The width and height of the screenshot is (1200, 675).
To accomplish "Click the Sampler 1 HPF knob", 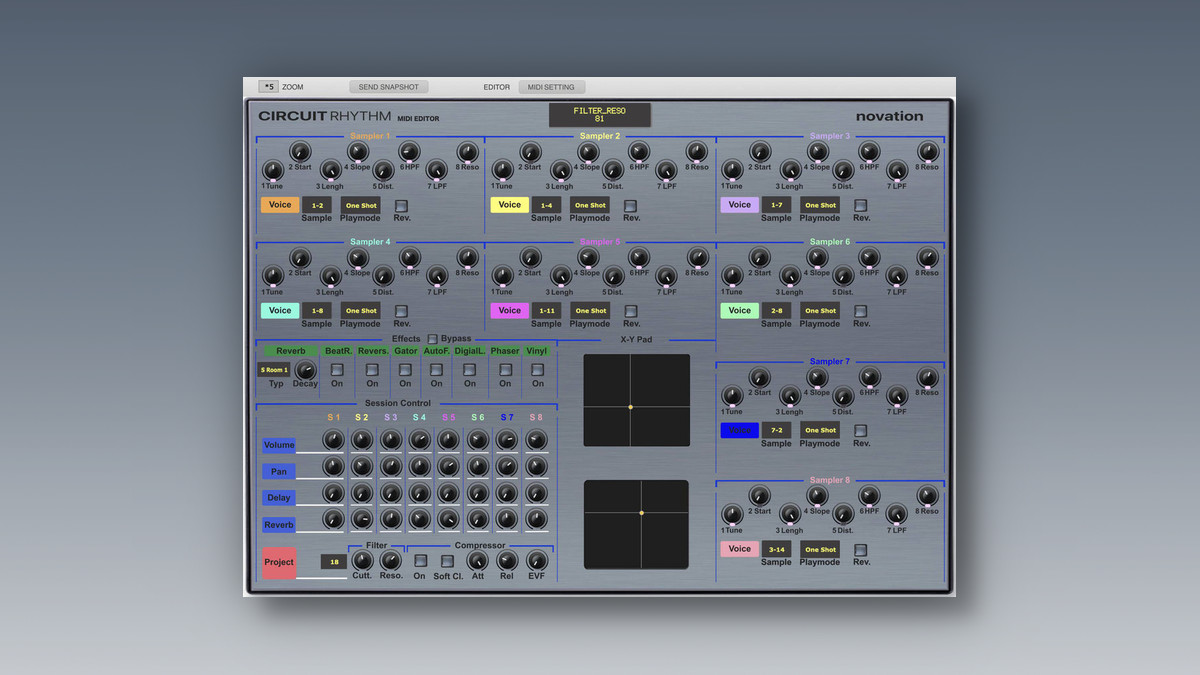I will [x=409, y=151].
